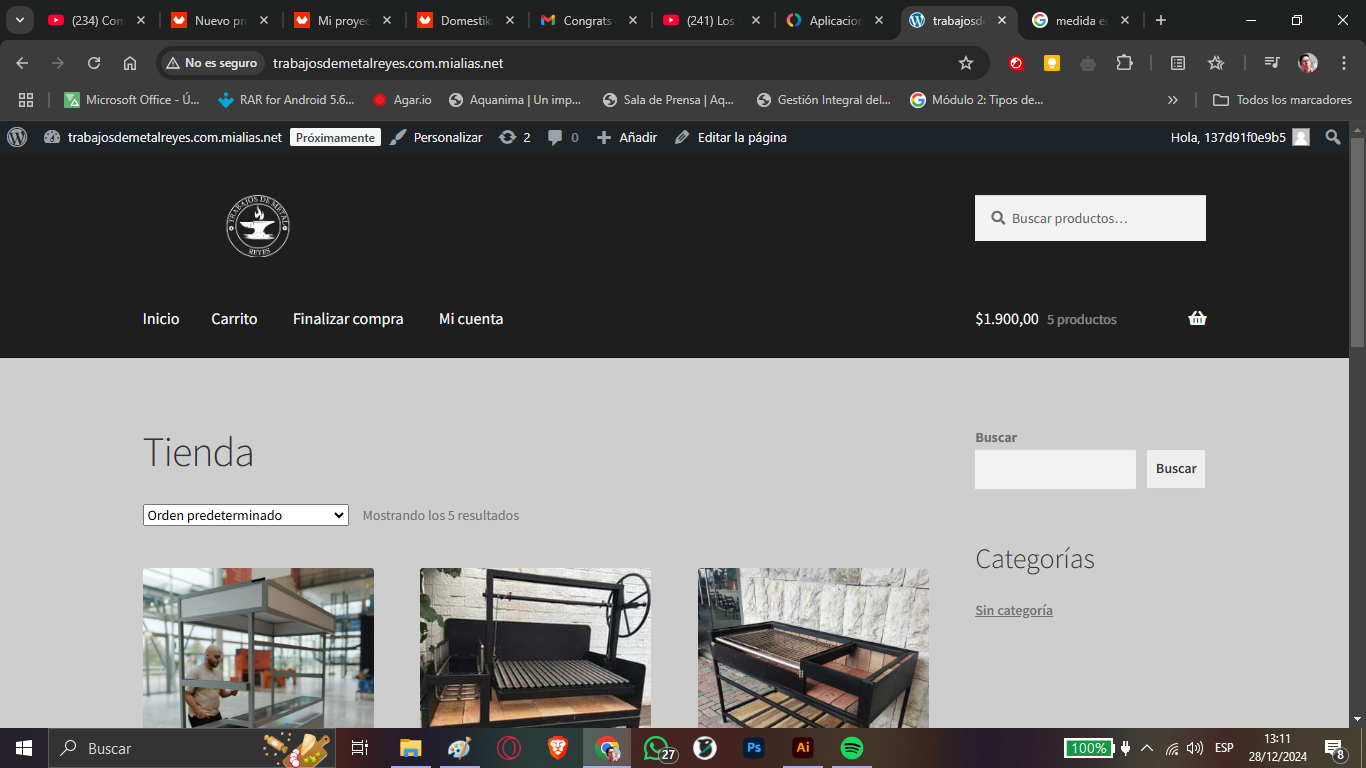Bookmark this page with the star icon

(x=965, y=63)
